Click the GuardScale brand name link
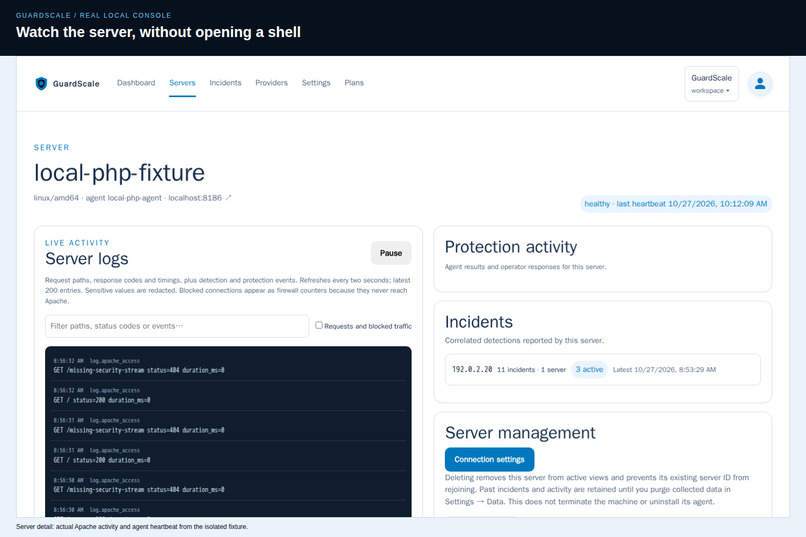806x537 pixels. (76, 84)
